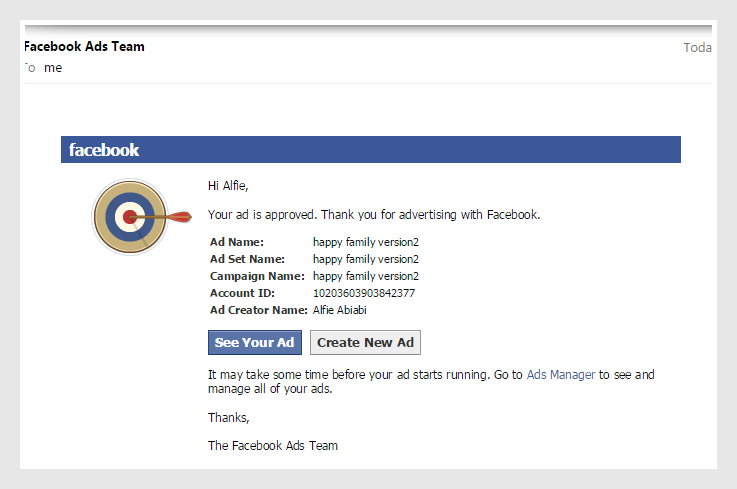Click the recipient "me" in the To line
Screen dimensions: 737x489
point(53,68)
